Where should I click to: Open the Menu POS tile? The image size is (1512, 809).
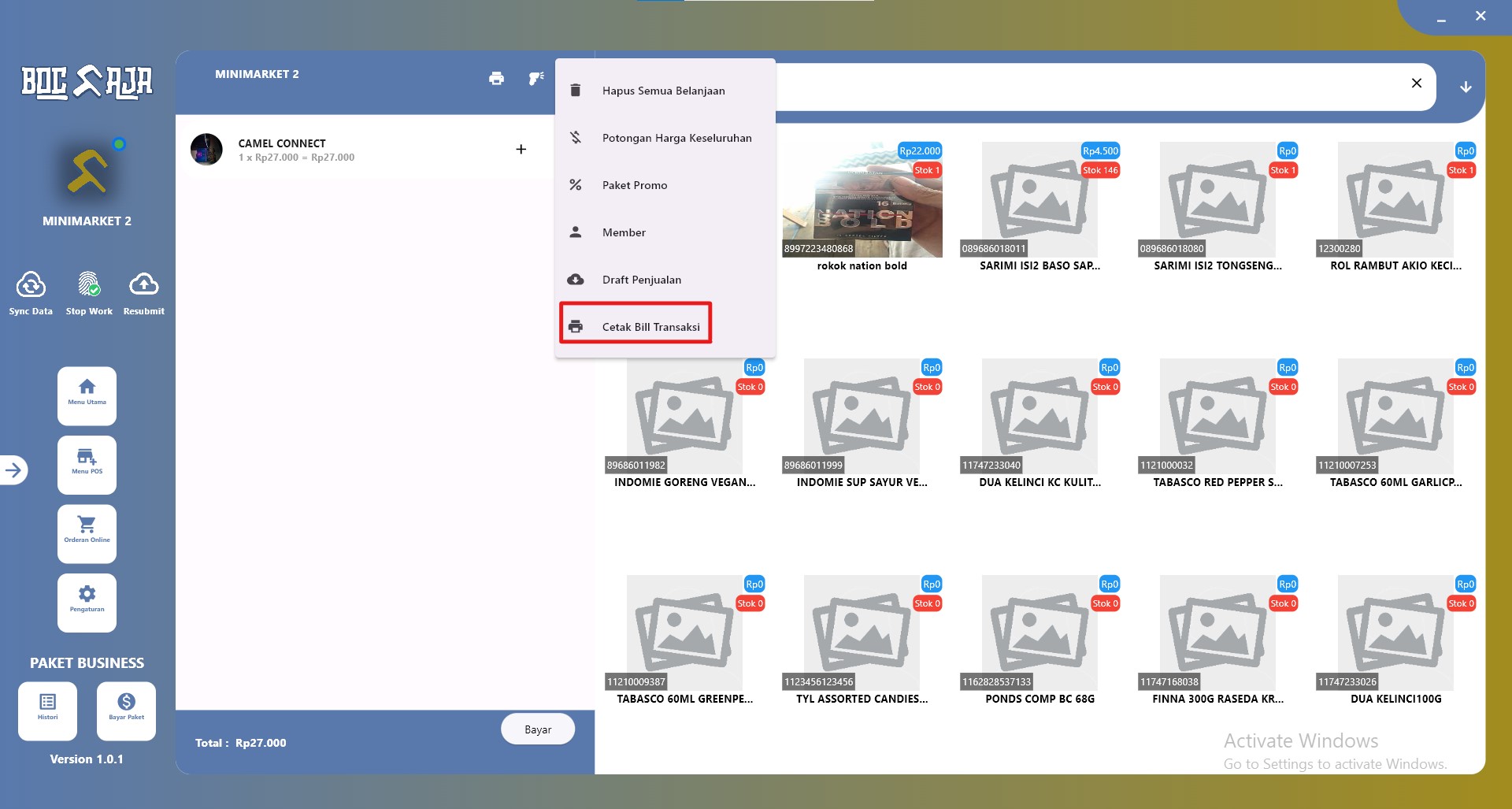(x=87, y=465)
